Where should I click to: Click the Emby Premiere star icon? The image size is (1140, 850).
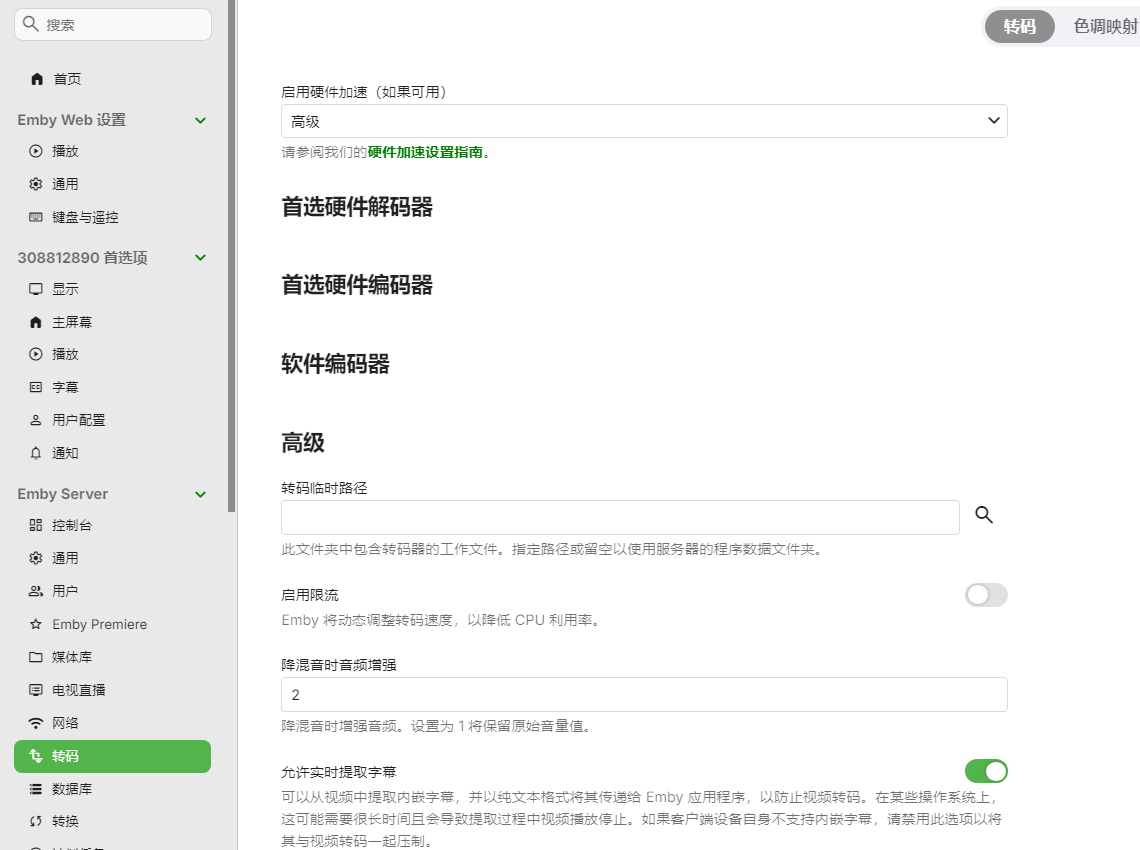click(36, 624)
